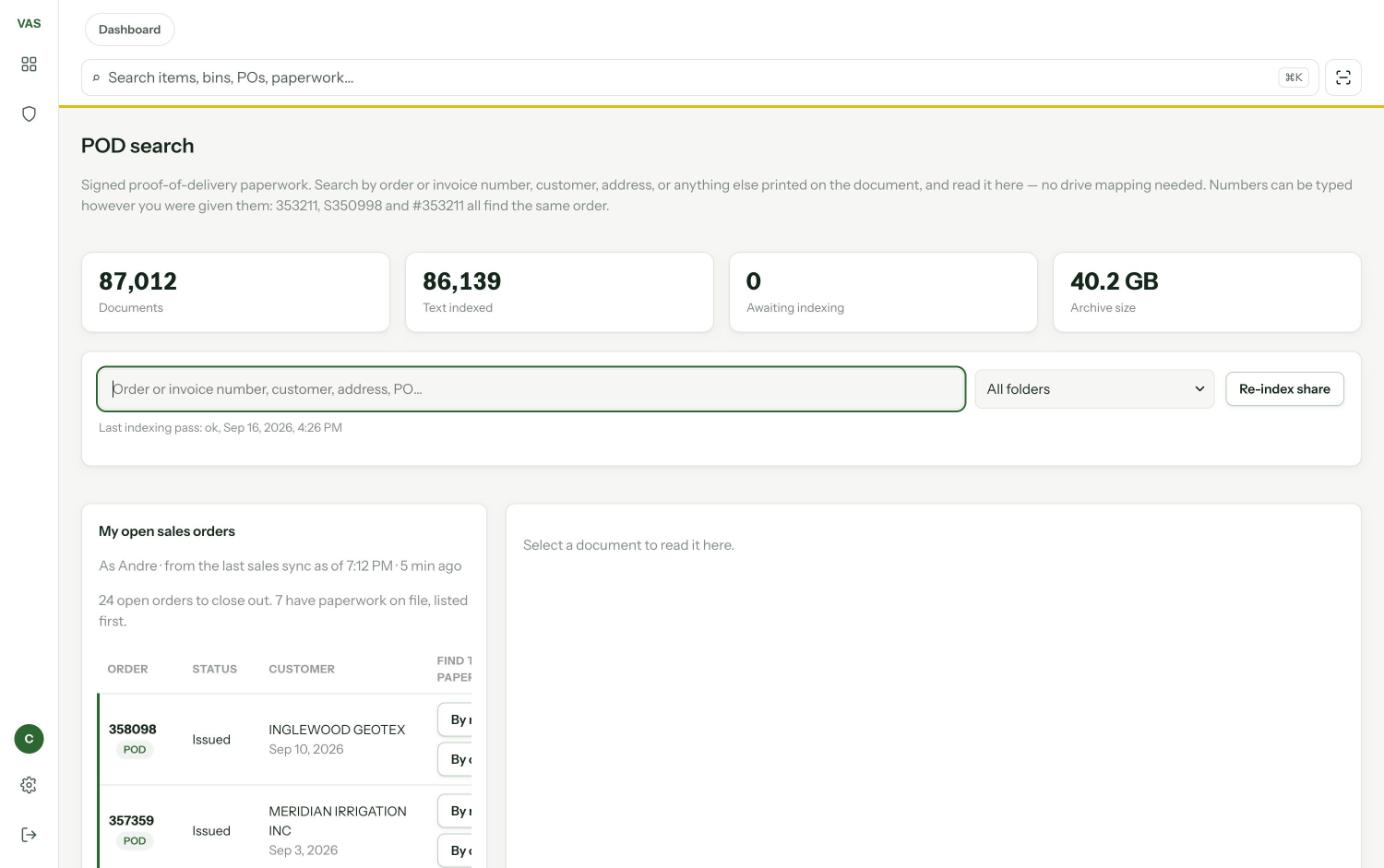Click the sign-out icon in the sidebar
The width and height of the screenshot is (1384, 868).
pos(29,835)
